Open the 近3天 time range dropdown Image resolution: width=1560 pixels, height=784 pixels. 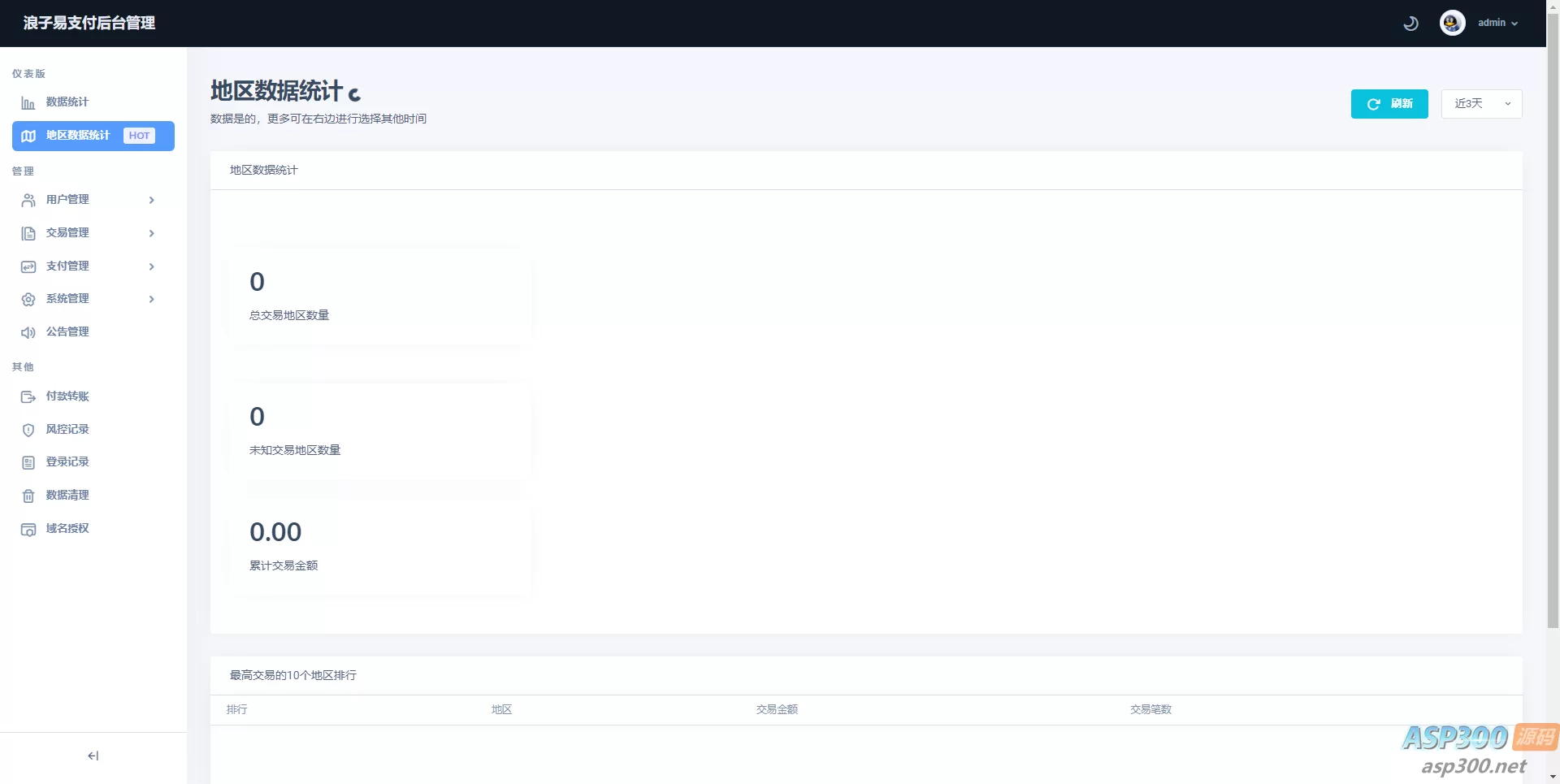click(x=1481, y=104)
